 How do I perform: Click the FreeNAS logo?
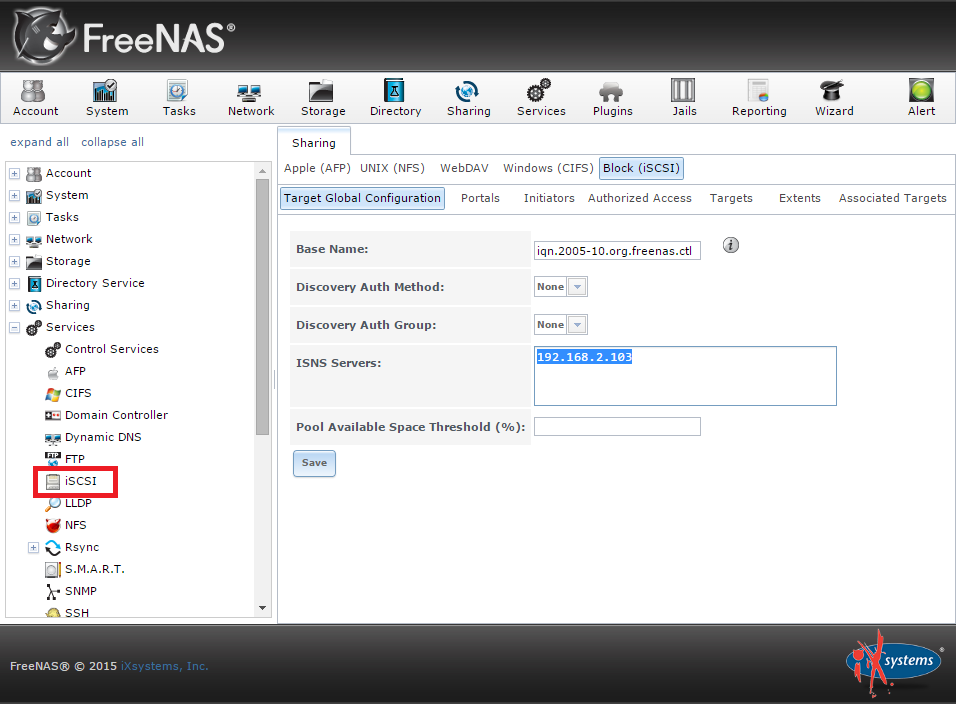click(124, 36)
